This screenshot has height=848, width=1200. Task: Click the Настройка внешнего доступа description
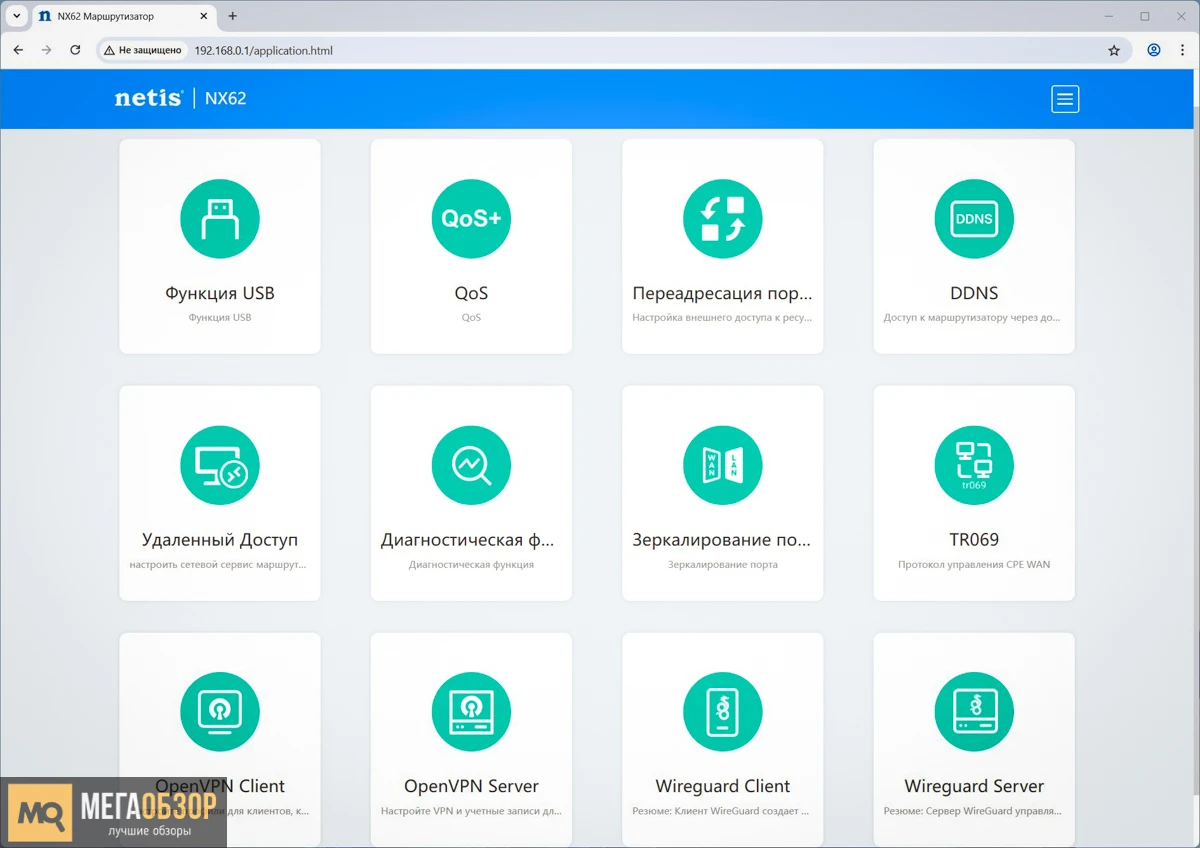722,318
